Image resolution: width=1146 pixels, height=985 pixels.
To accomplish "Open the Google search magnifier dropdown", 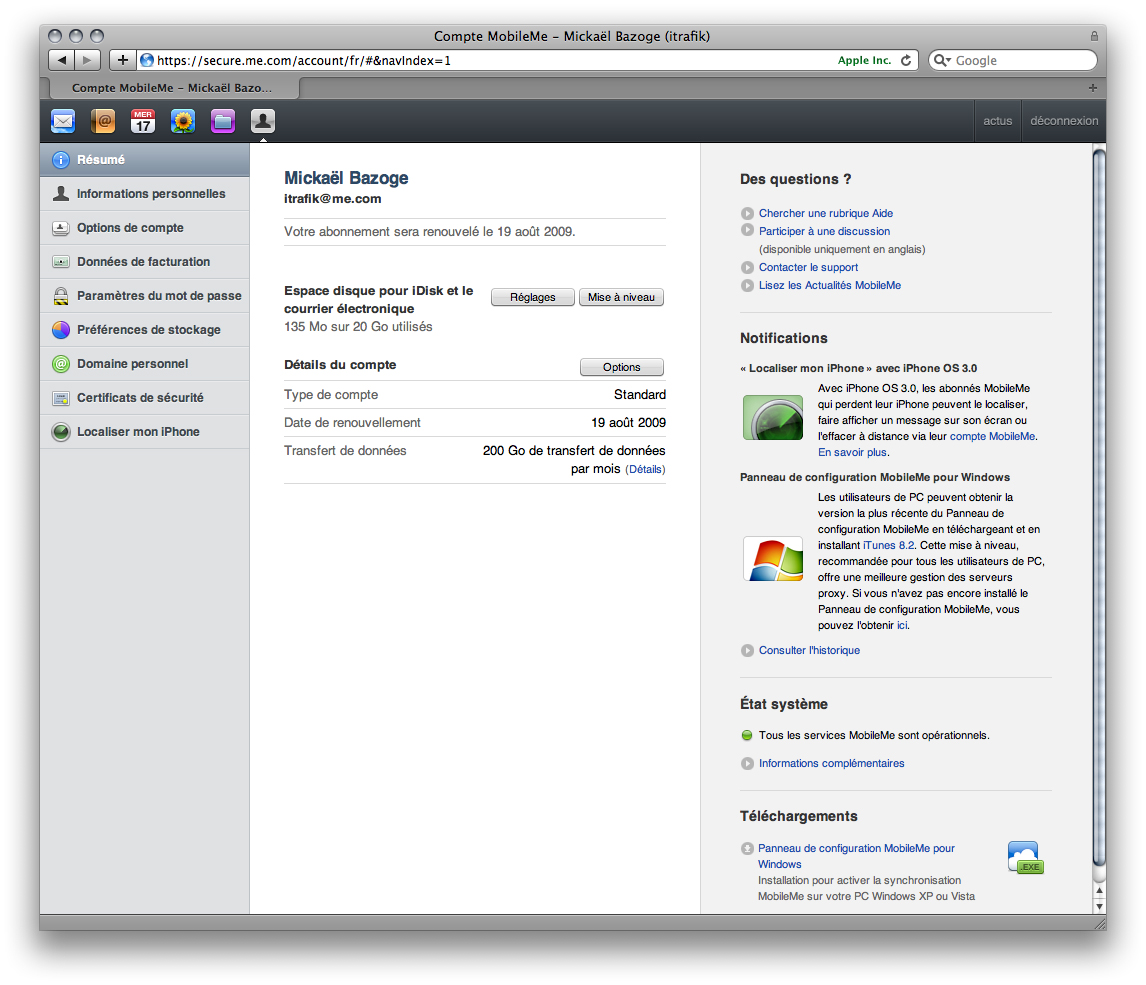I will 942,61.
